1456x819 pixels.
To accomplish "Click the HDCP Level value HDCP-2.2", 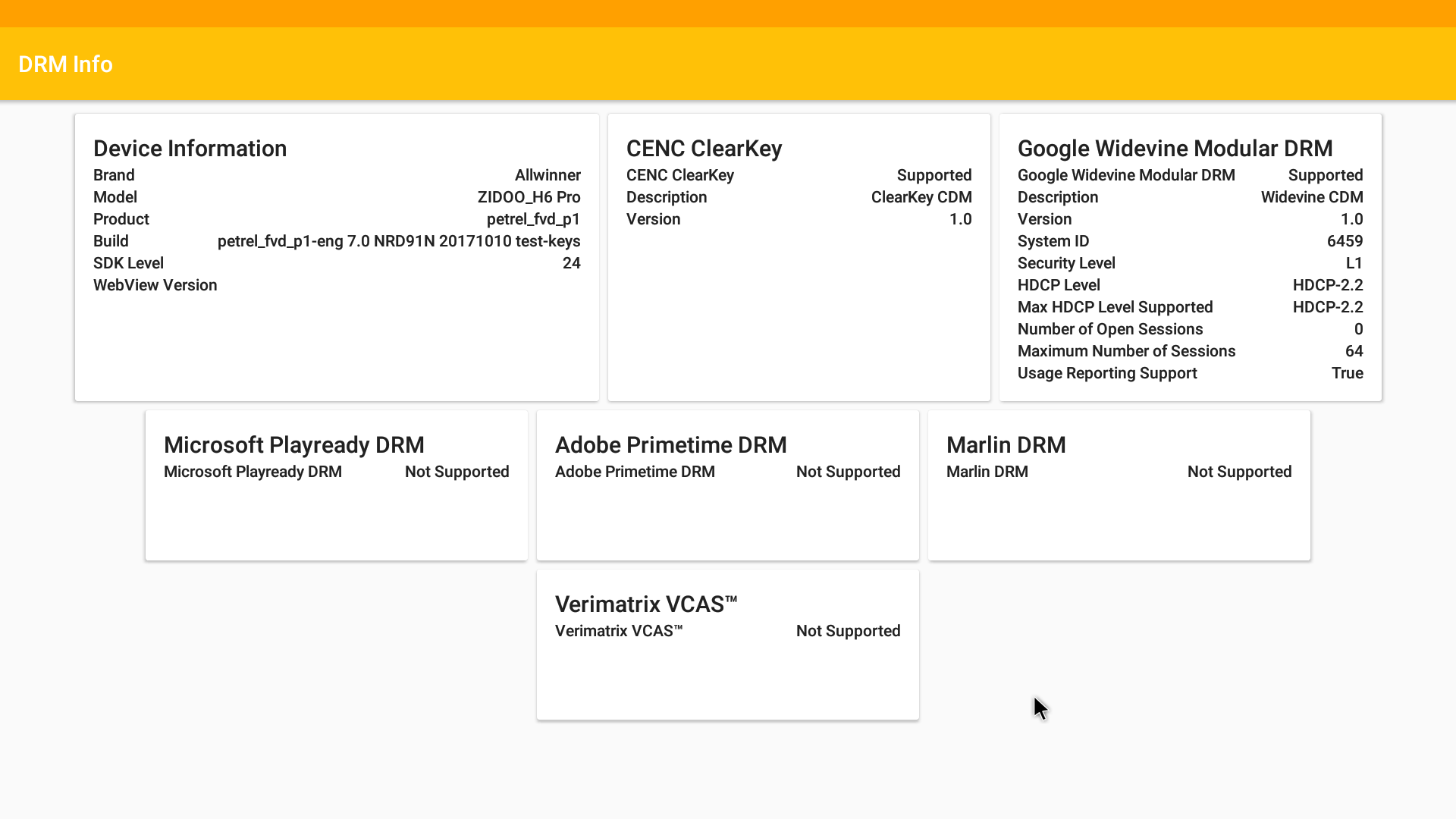I will pyautogui.click(x=1328, y=285).
